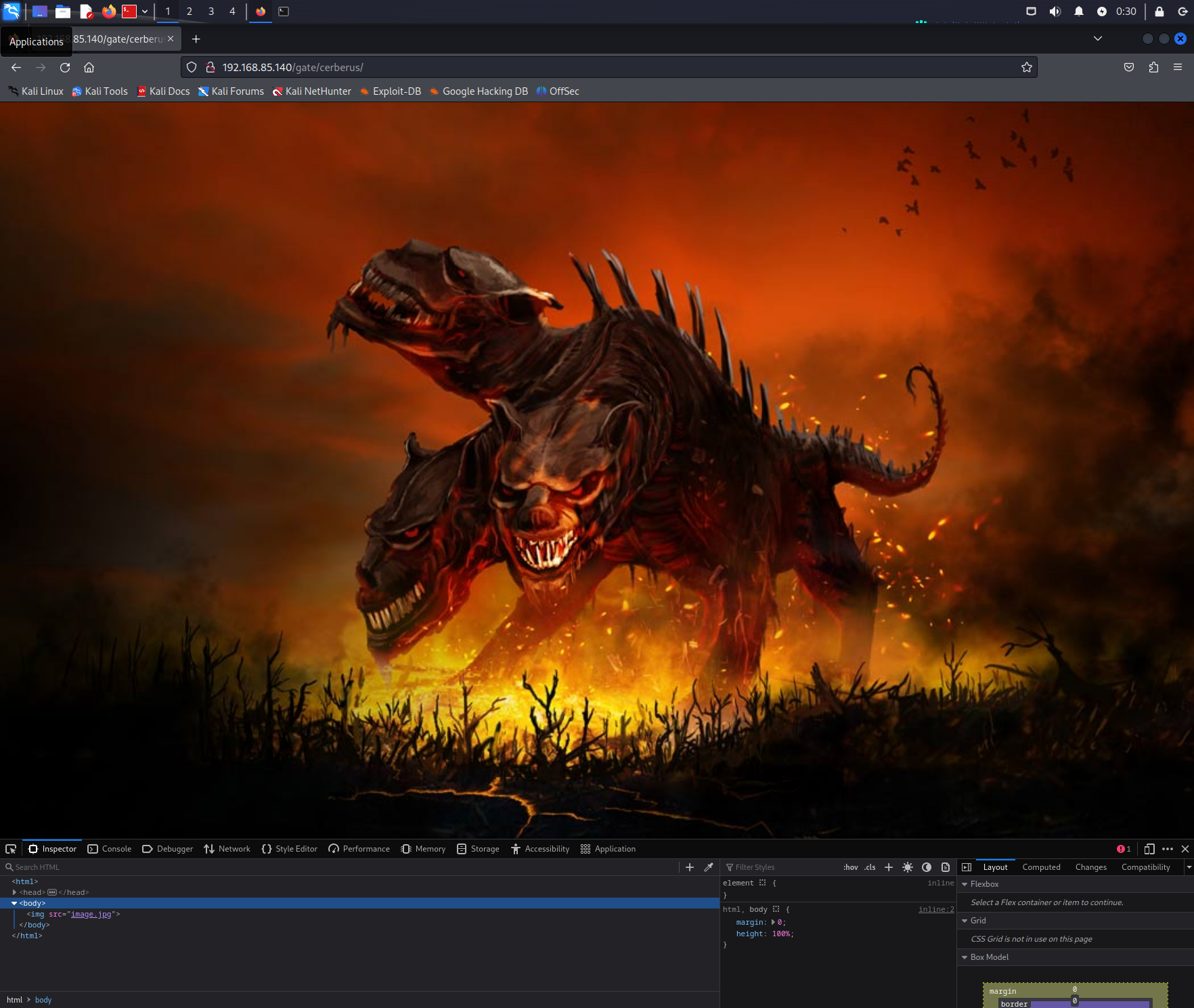Open the Firefox extensions puzzle icon
Image resolution: width=1194 pixels, height=1008 pixels.
[x=1153, y=67]
